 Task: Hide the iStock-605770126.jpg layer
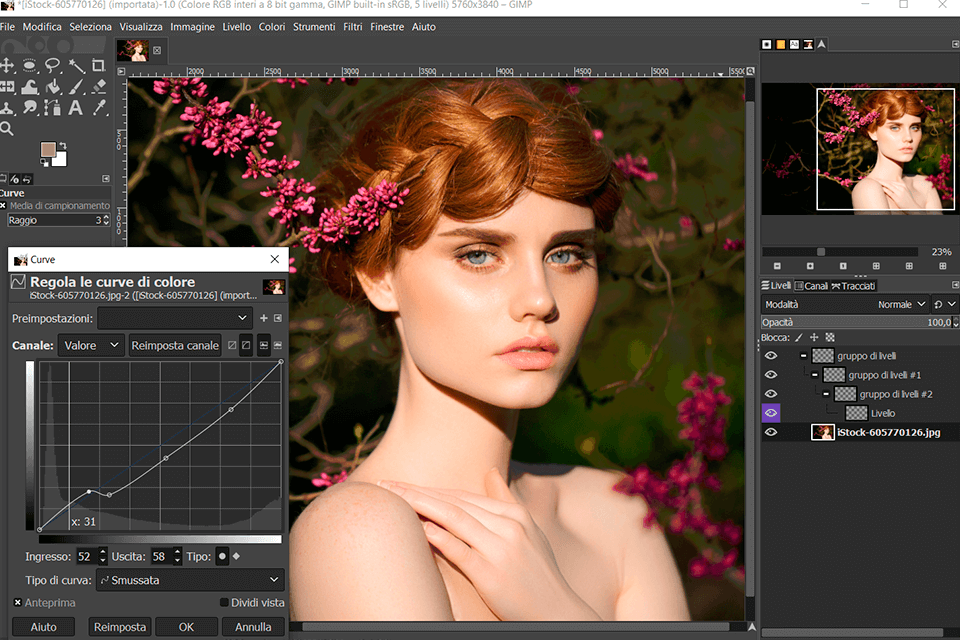click(770, 432)
